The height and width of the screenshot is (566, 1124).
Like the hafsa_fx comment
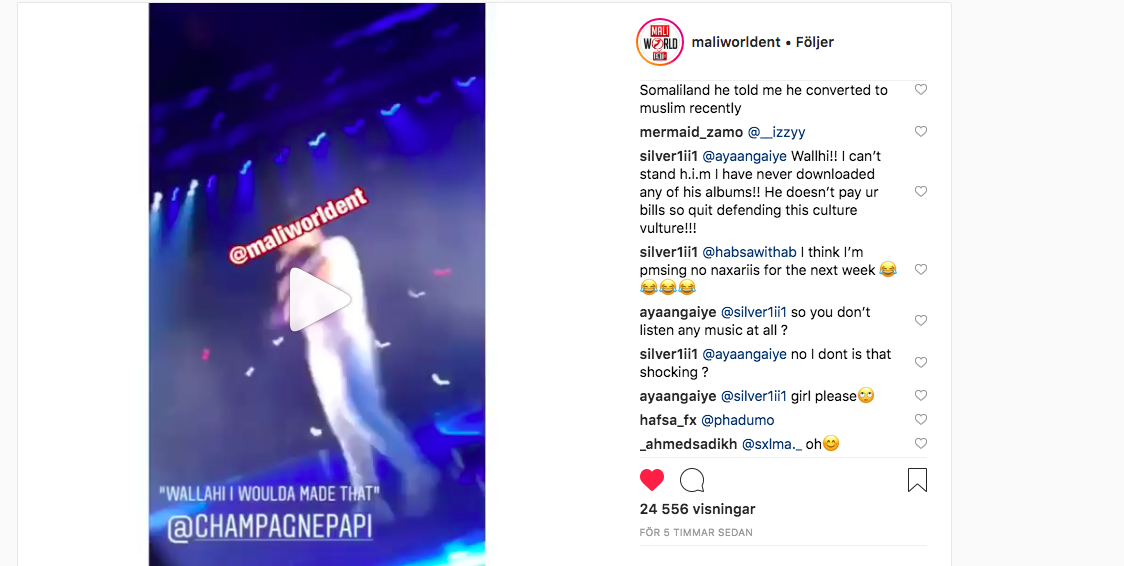pos(921,419)
